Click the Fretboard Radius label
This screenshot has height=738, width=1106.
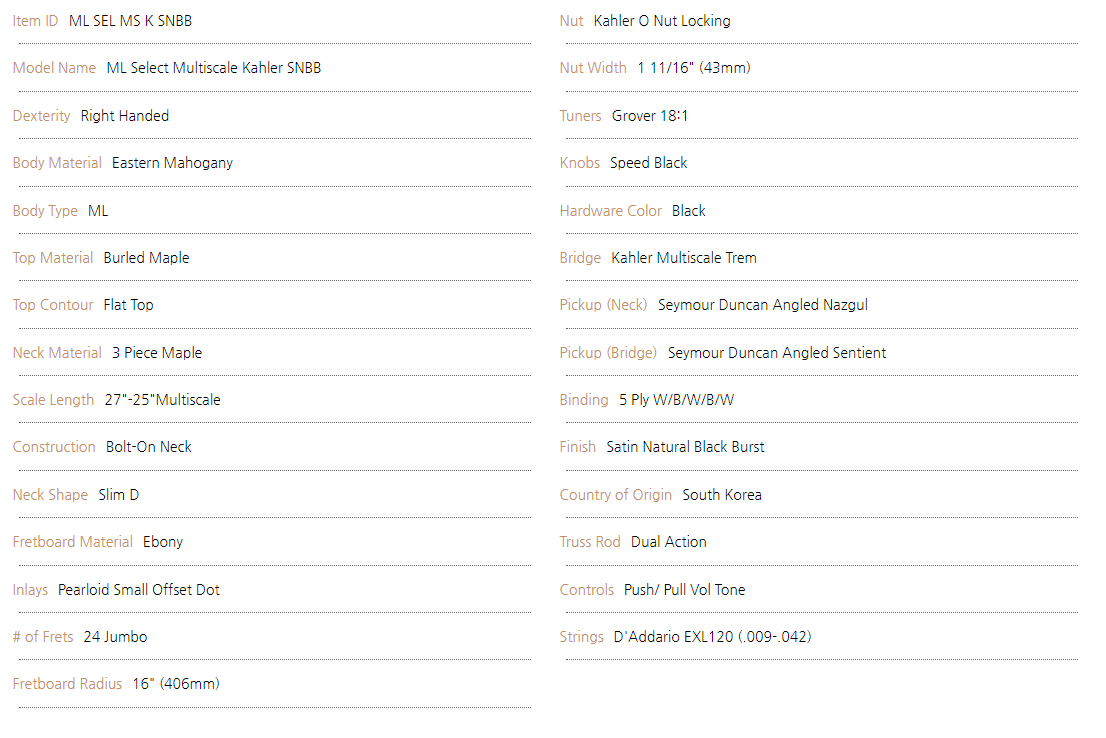point(67,684)
